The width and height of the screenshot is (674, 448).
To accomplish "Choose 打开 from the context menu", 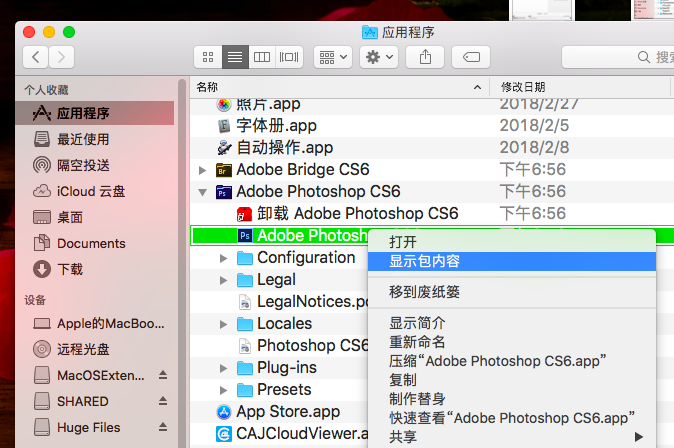I will click(x=512, y=242).
